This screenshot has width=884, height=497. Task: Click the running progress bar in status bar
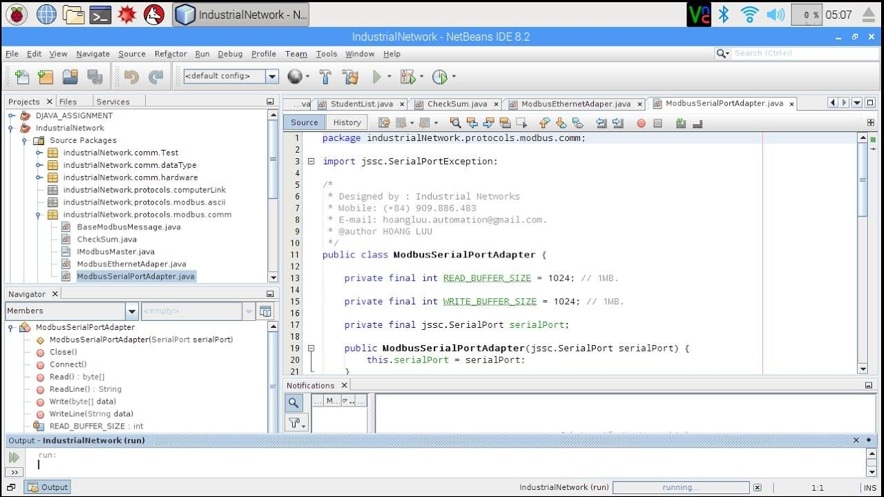(x=680, y=487)
